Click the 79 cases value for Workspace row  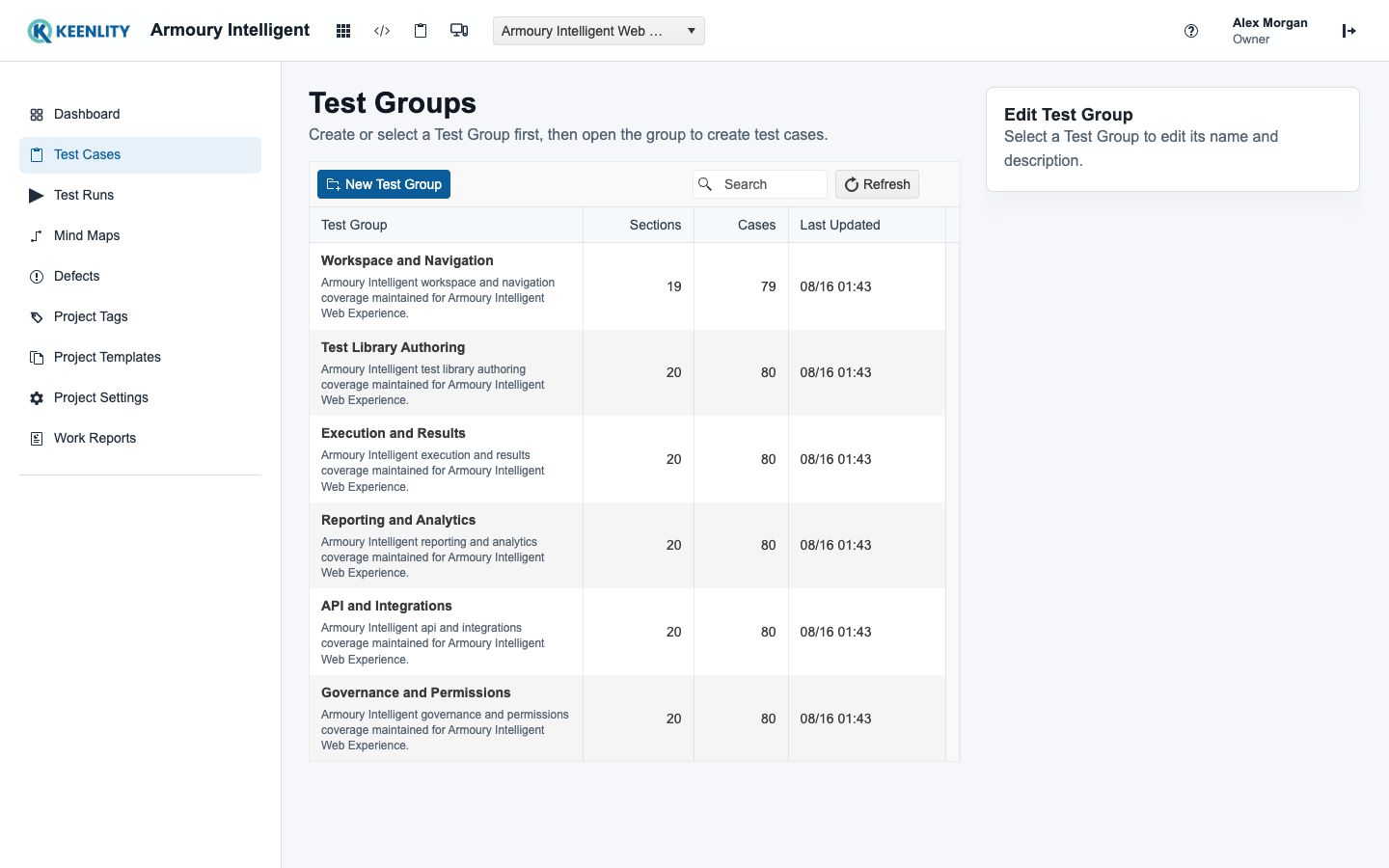tap(768, 286)
